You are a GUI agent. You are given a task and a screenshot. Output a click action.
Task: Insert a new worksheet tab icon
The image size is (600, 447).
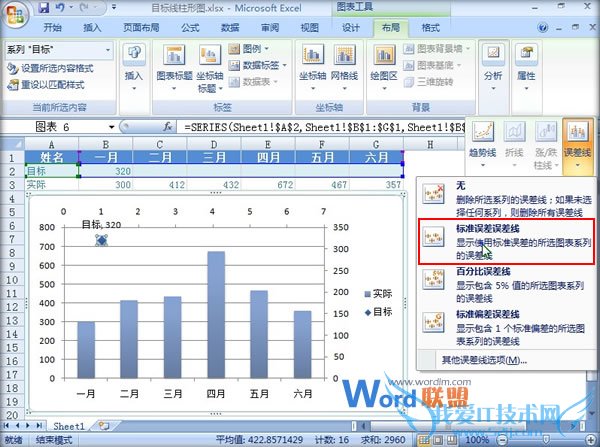(104, 426)
